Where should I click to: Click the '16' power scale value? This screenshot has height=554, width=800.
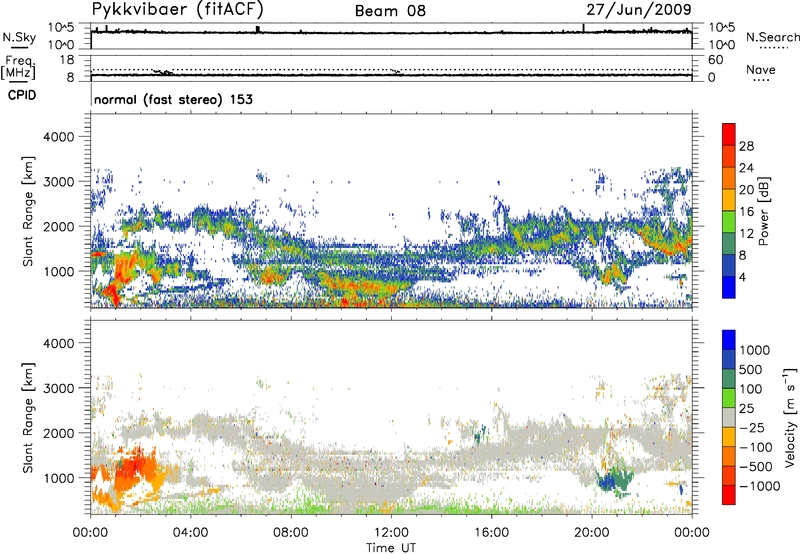[x=746, y=212]
